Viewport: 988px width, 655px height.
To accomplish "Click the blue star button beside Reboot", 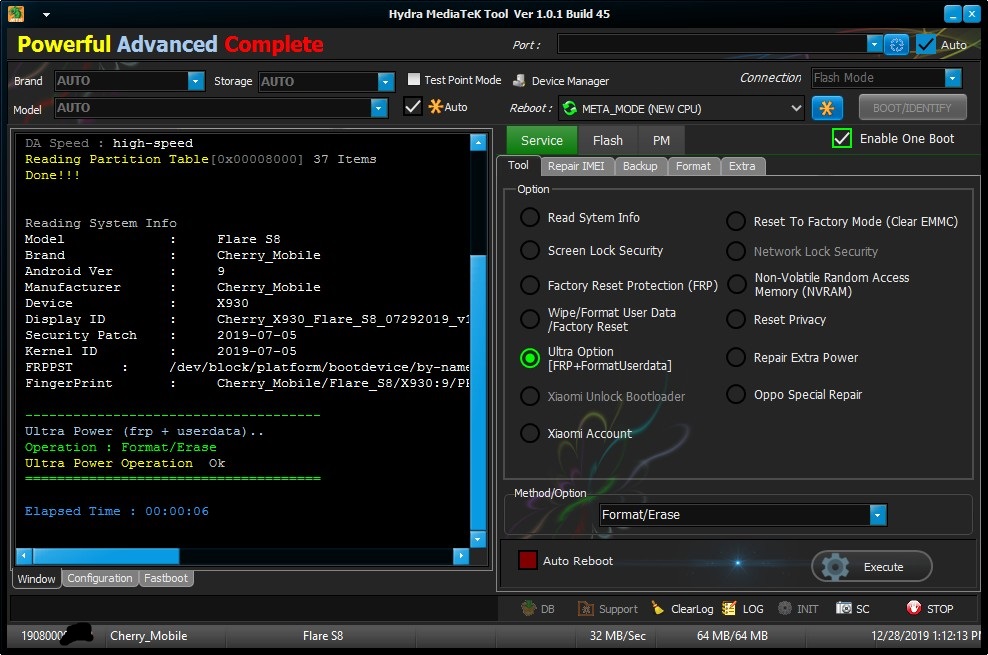I will [827, 108].
